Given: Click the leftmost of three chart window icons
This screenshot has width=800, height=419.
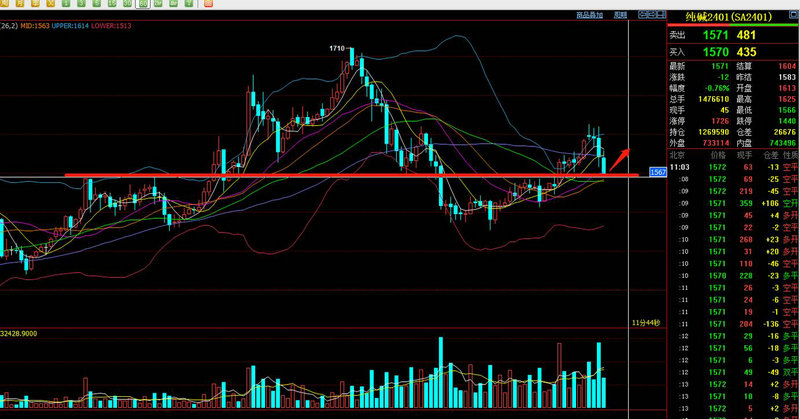Looking at the screenshot, I should (645, 16).
